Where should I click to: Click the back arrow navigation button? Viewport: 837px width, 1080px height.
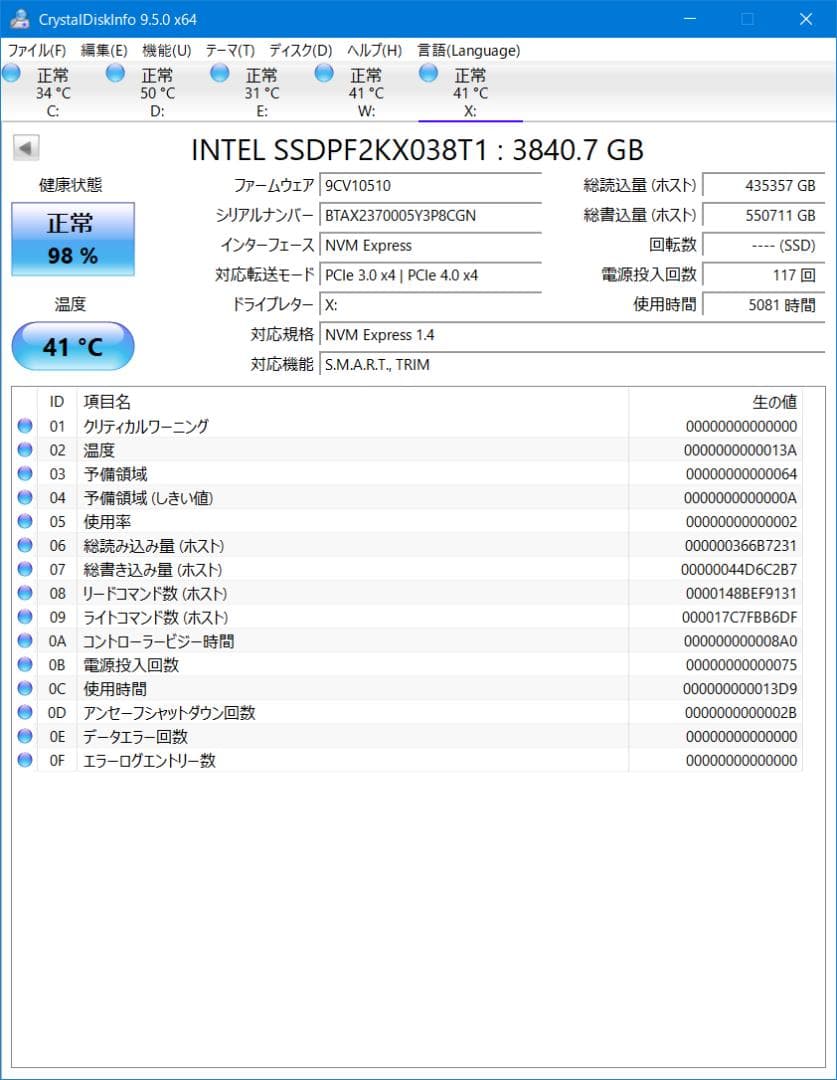(x=26, y=148)
